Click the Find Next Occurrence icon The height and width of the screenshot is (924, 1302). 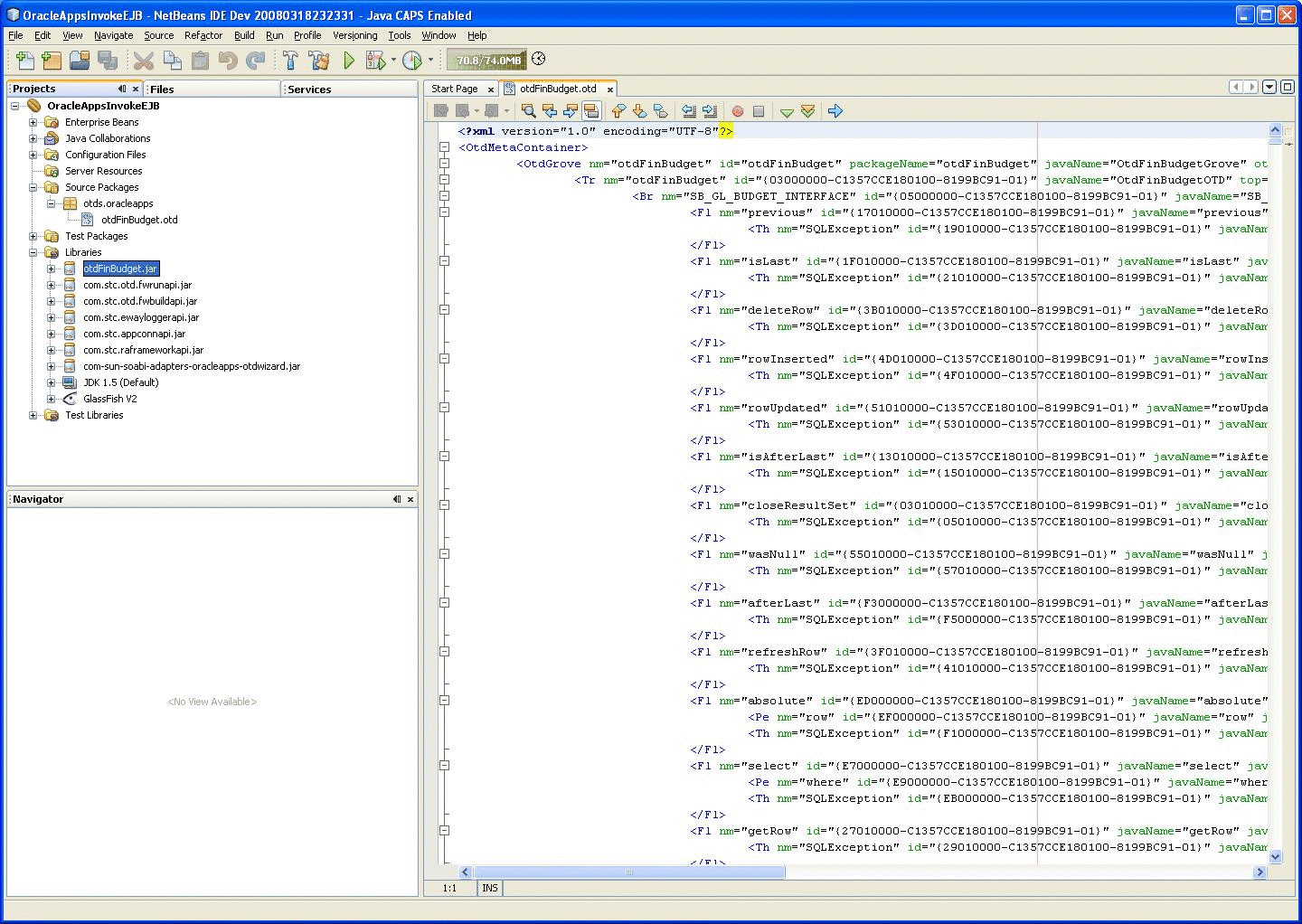[x=570, y=111]
